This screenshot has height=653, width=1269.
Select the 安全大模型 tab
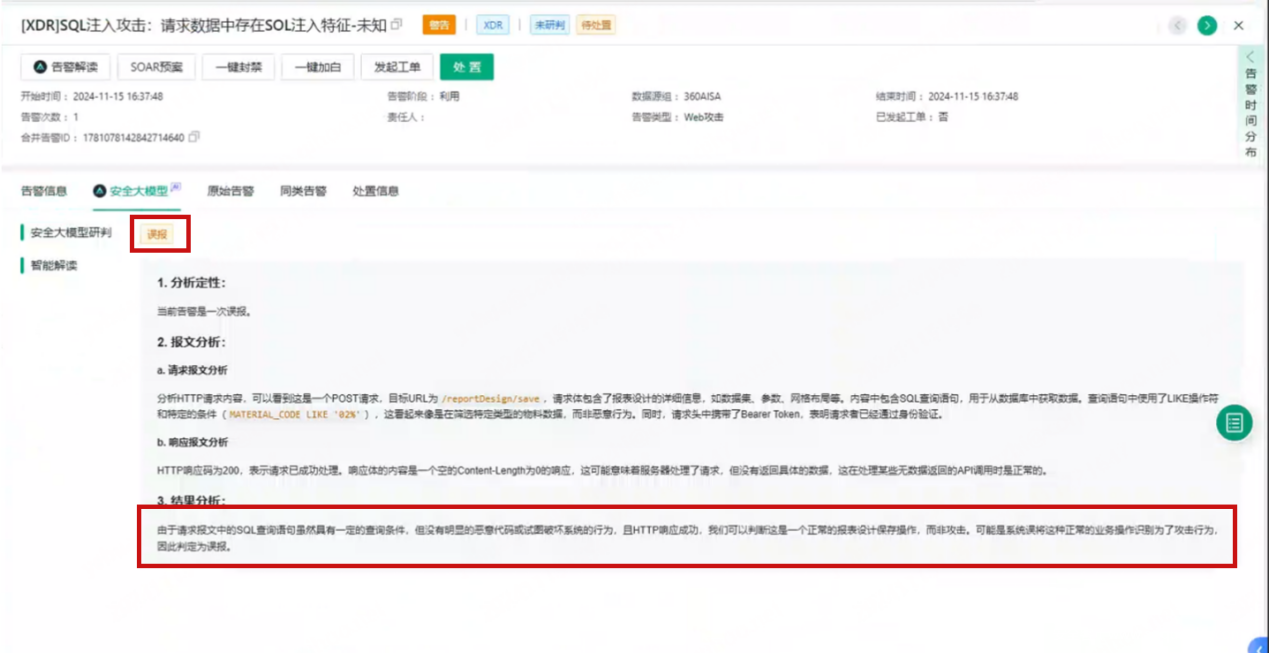coord(138,191)
